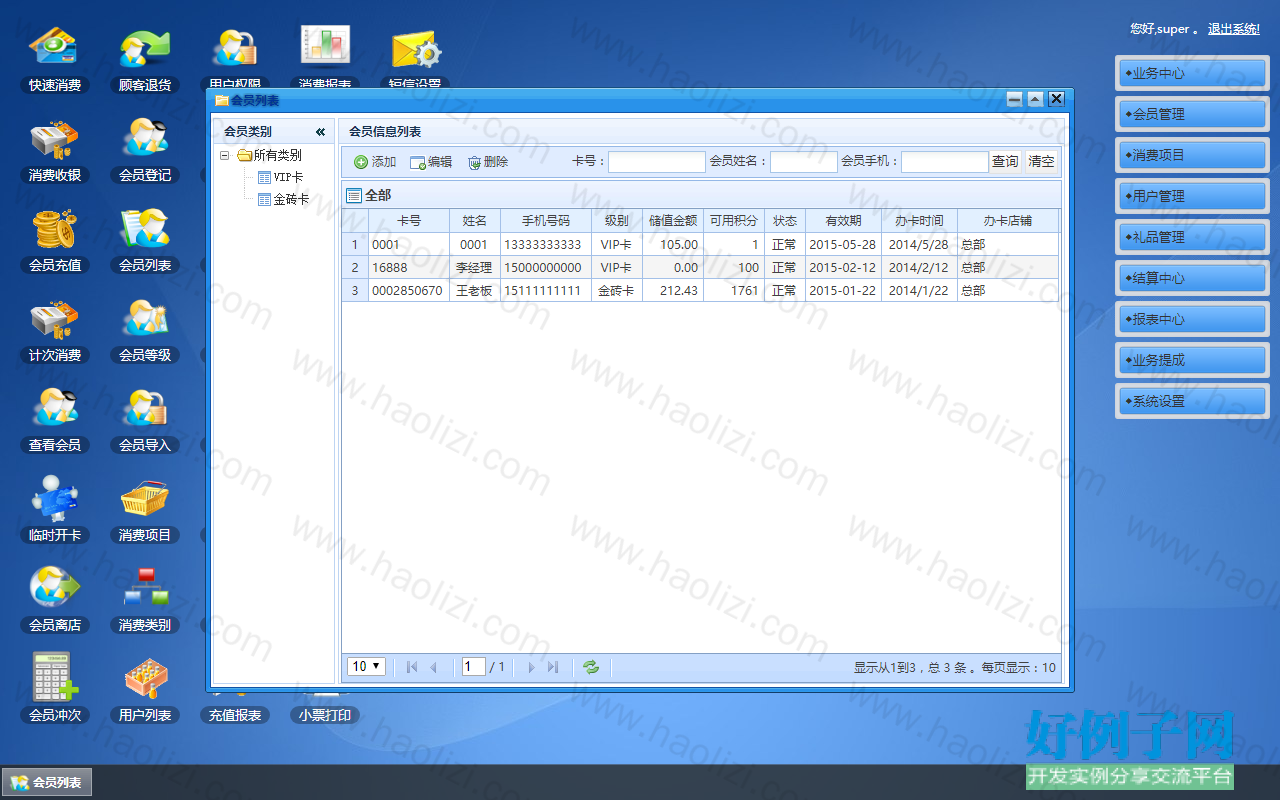Open the 会员冲次 calculator icon
Screen dimensions: 1280x800
pyautogui.click(x=55, y=690)
